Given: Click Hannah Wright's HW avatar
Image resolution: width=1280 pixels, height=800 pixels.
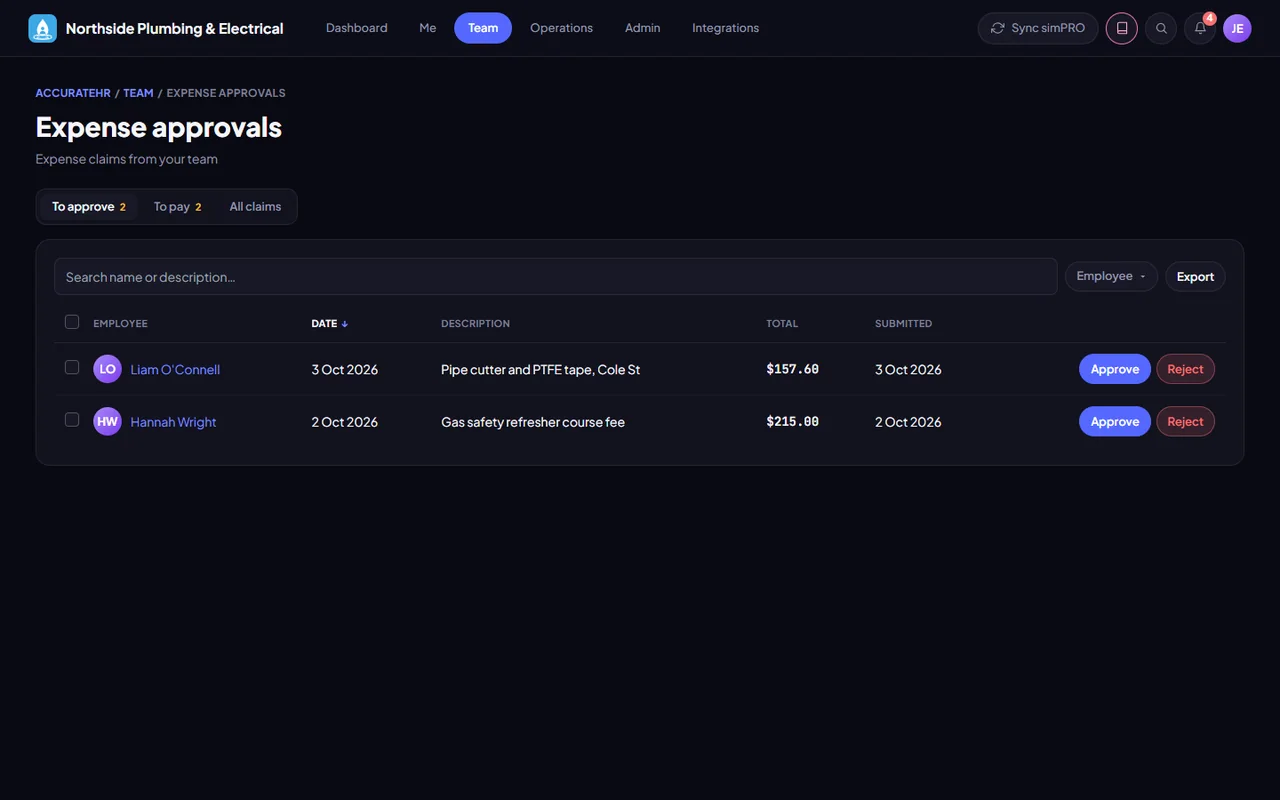Looking at the screenshot, I should pyautogui.click(x=107, y=421).
